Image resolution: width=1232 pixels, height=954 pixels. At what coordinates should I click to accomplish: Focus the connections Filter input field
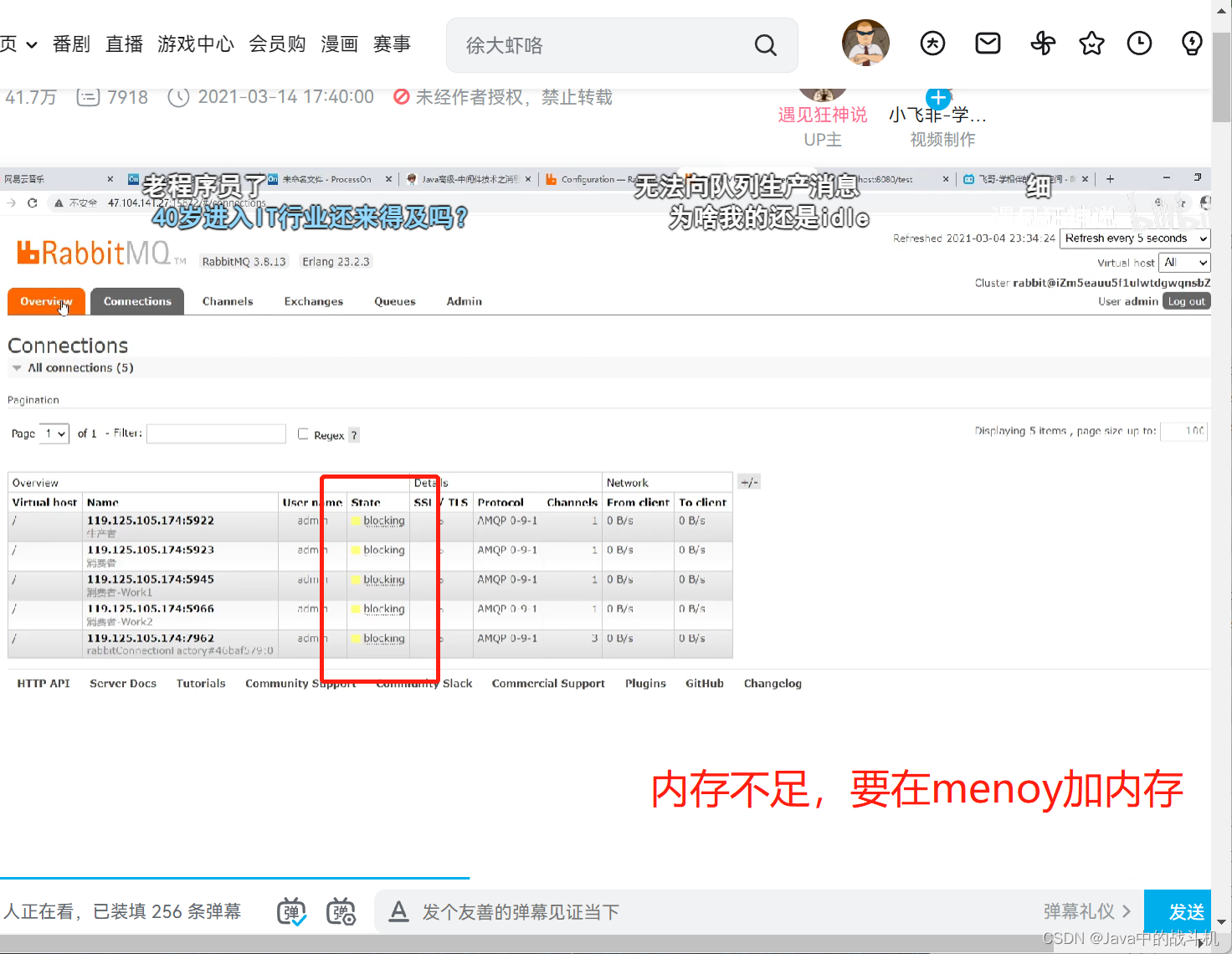click(x=216, y=433)
